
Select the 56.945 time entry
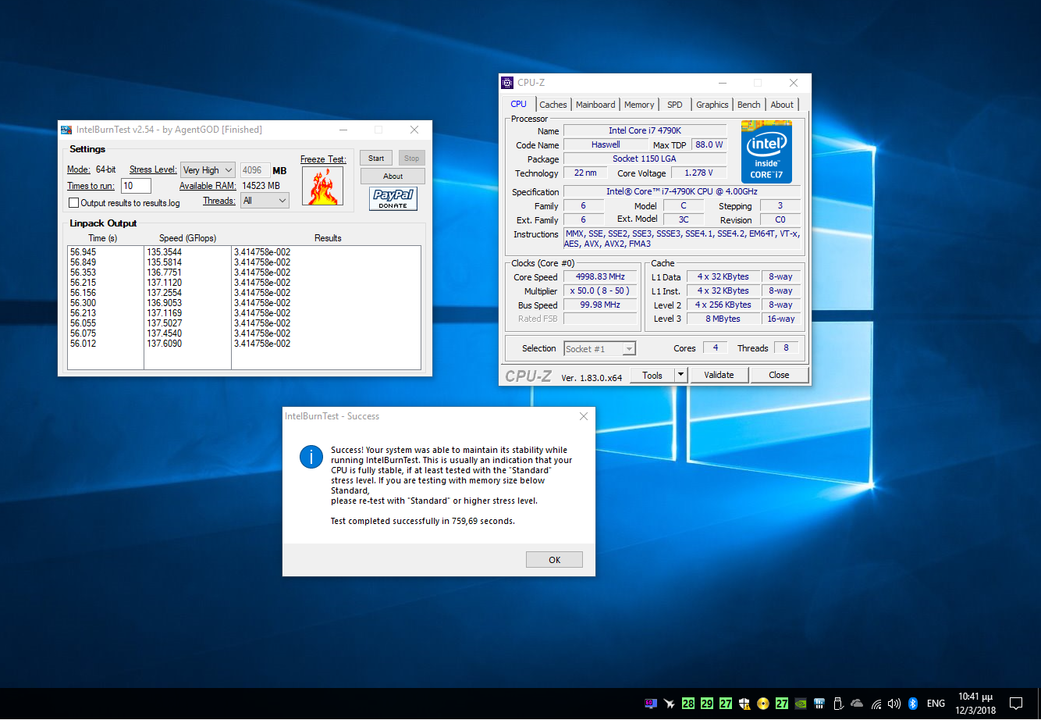pyautogui.click(x=83, y=252)
